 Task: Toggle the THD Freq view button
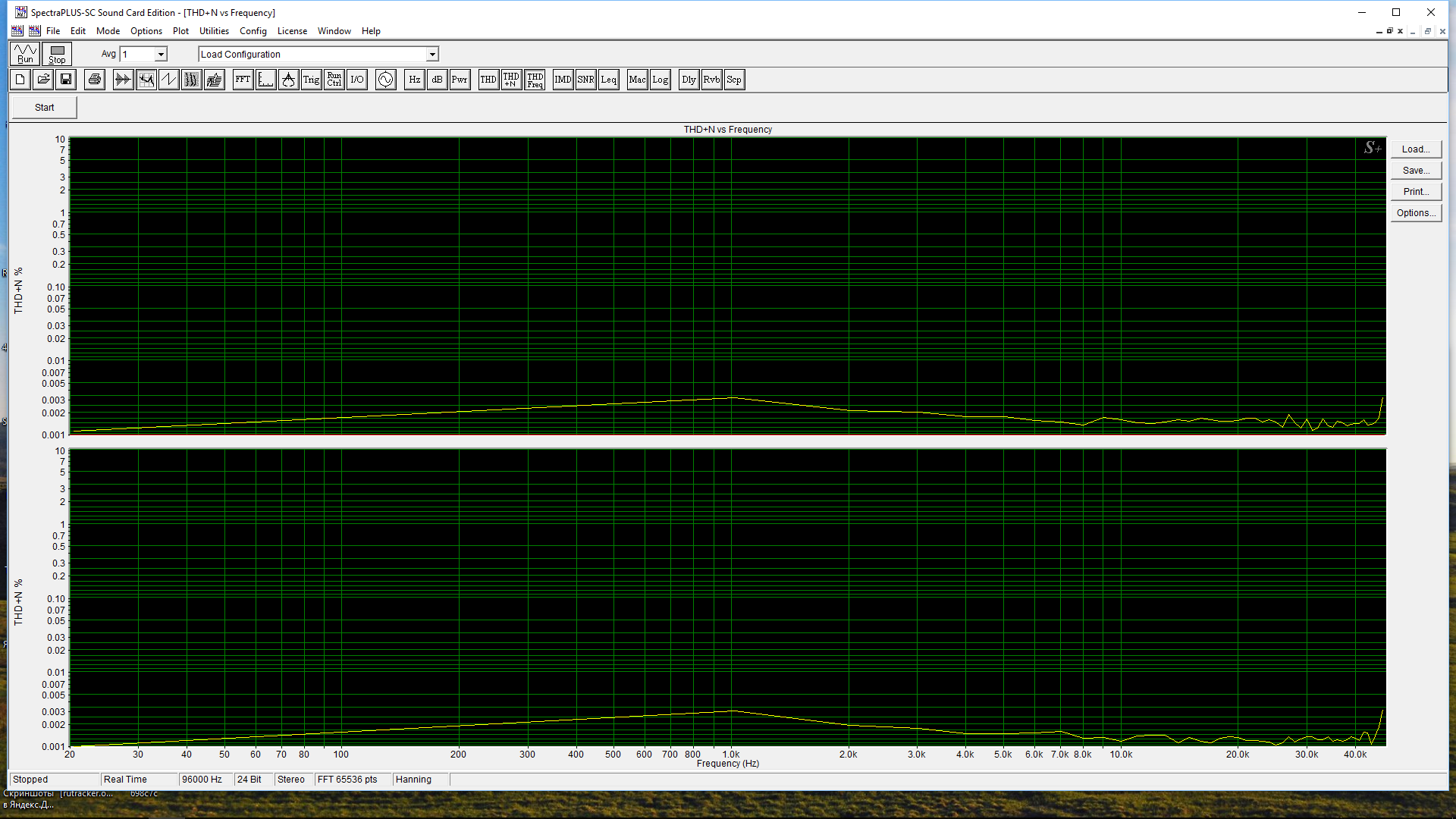pos(535,80)
